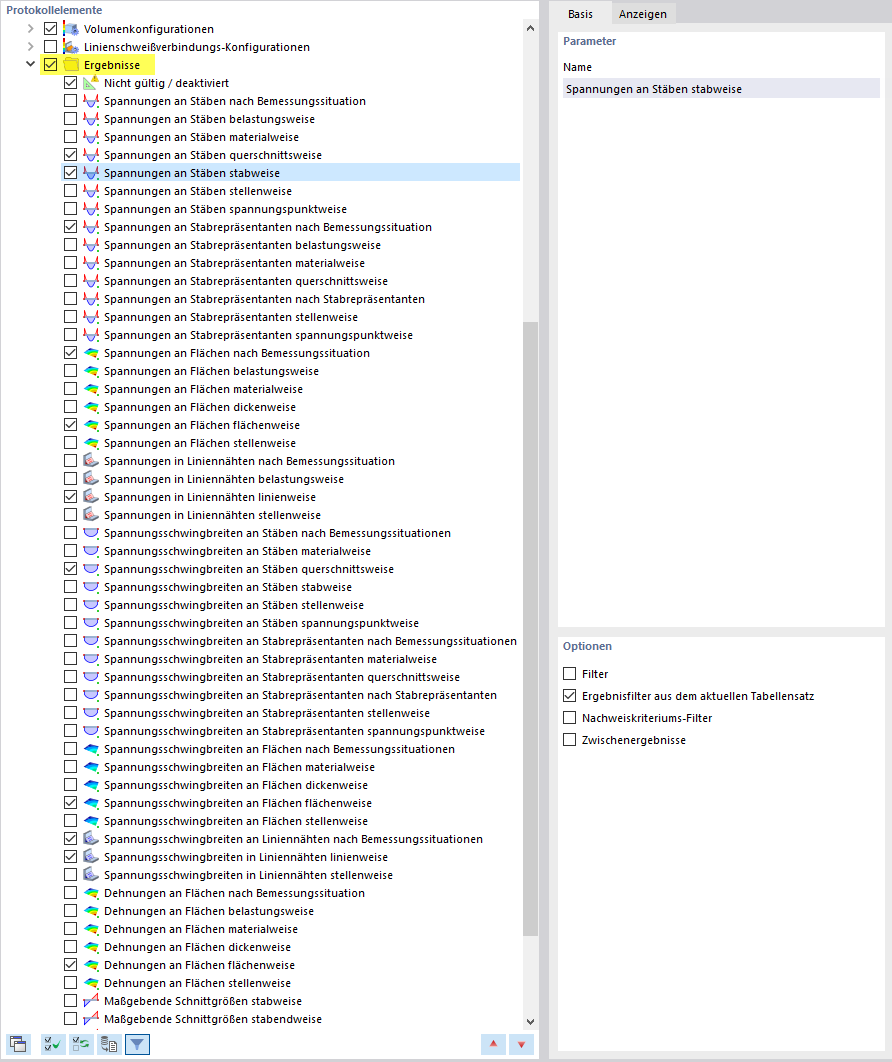Image resolution: width=892 pixels, height=1062 pixels.
Task: Uncheck Spannungsschwingbreiten an Flächen flächenweise checkbox
Action: (x=70, y=803)
